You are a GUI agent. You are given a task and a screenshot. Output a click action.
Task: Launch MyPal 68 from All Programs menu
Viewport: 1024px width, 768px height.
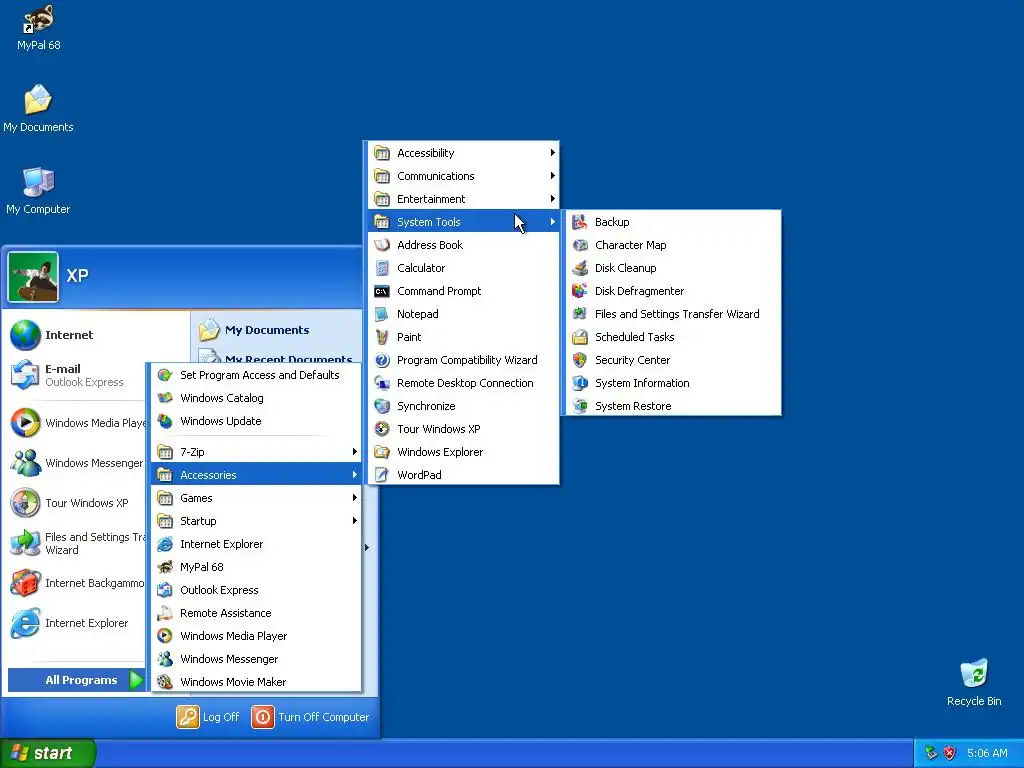[256, 567]
